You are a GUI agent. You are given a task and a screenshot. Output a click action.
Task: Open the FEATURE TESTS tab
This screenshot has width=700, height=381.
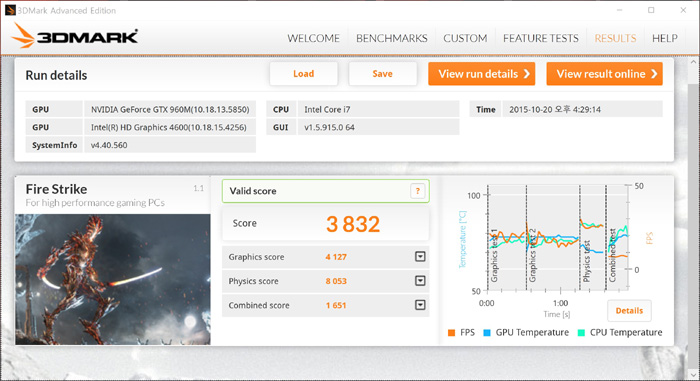[x=541, y=38]
